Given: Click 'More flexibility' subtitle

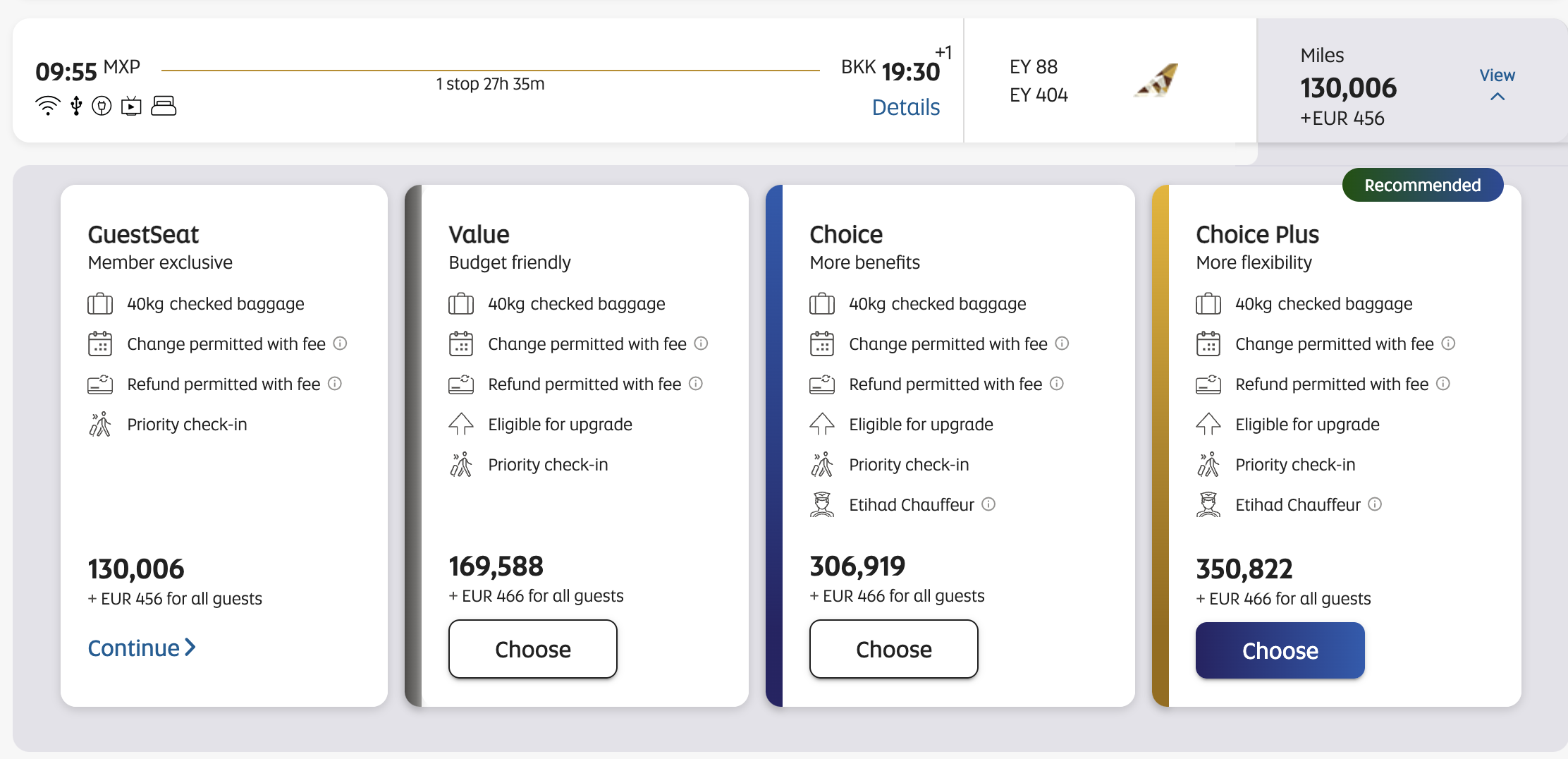Looking at the screenshot, I should pyautogui.click(x=1254, y=262).
